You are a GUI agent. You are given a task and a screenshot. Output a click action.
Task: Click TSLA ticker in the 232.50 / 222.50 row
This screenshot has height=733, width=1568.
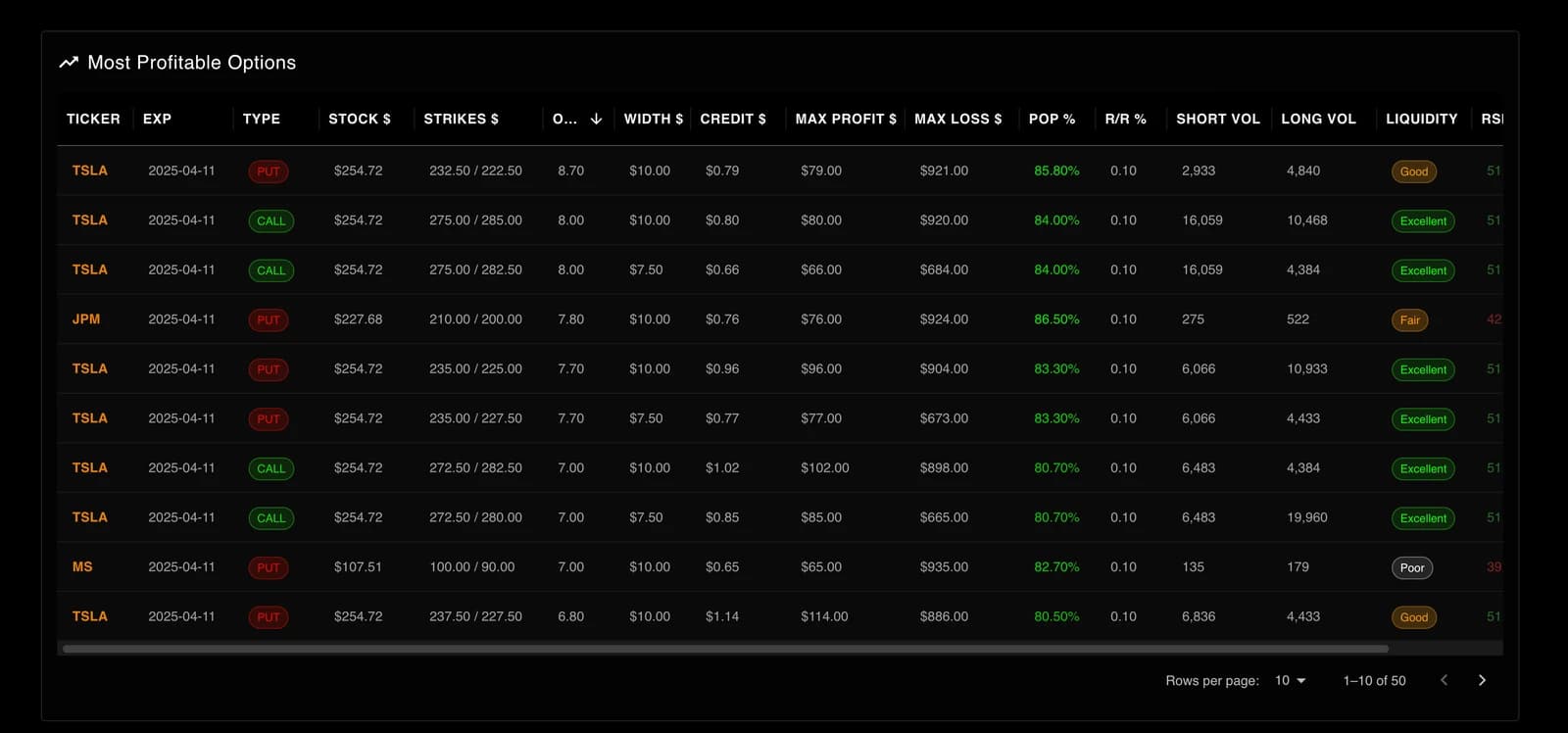[89, 171]
